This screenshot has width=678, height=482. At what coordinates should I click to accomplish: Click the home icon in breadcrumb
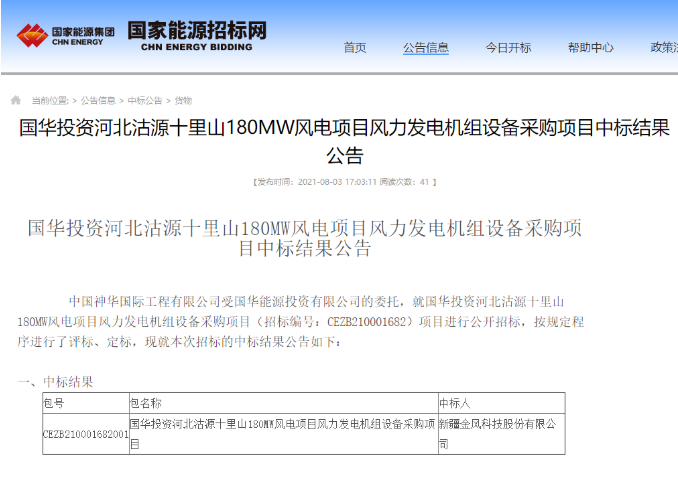(x=16, y=100)
